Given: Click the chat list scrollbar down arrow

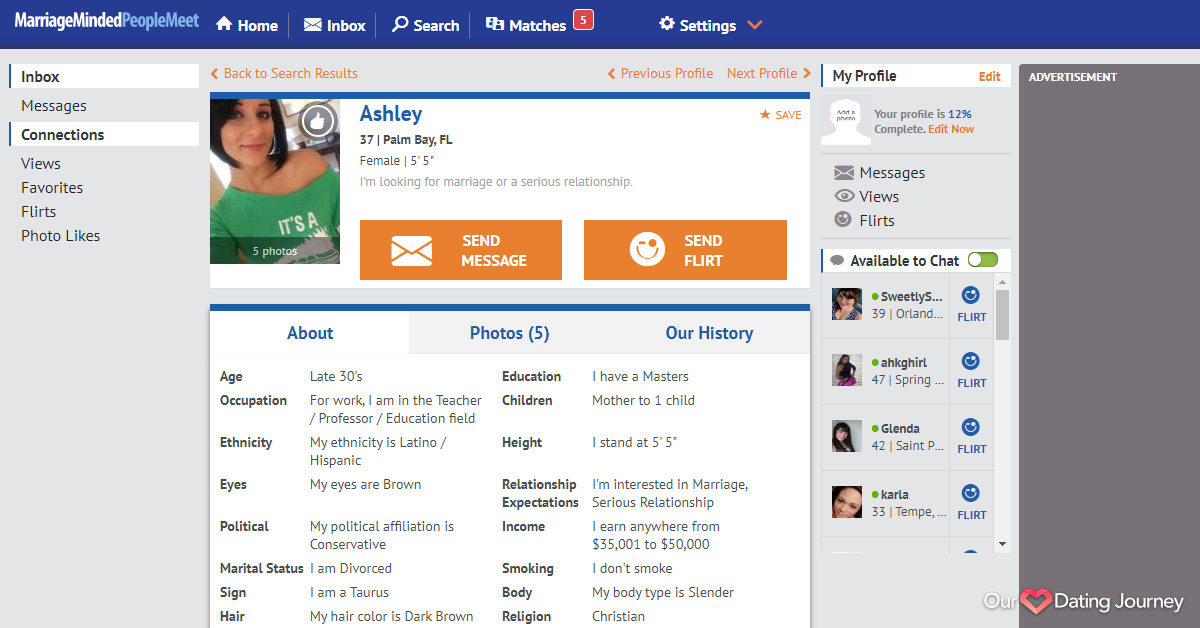Looking at the screenshot, I should 1002,544.
